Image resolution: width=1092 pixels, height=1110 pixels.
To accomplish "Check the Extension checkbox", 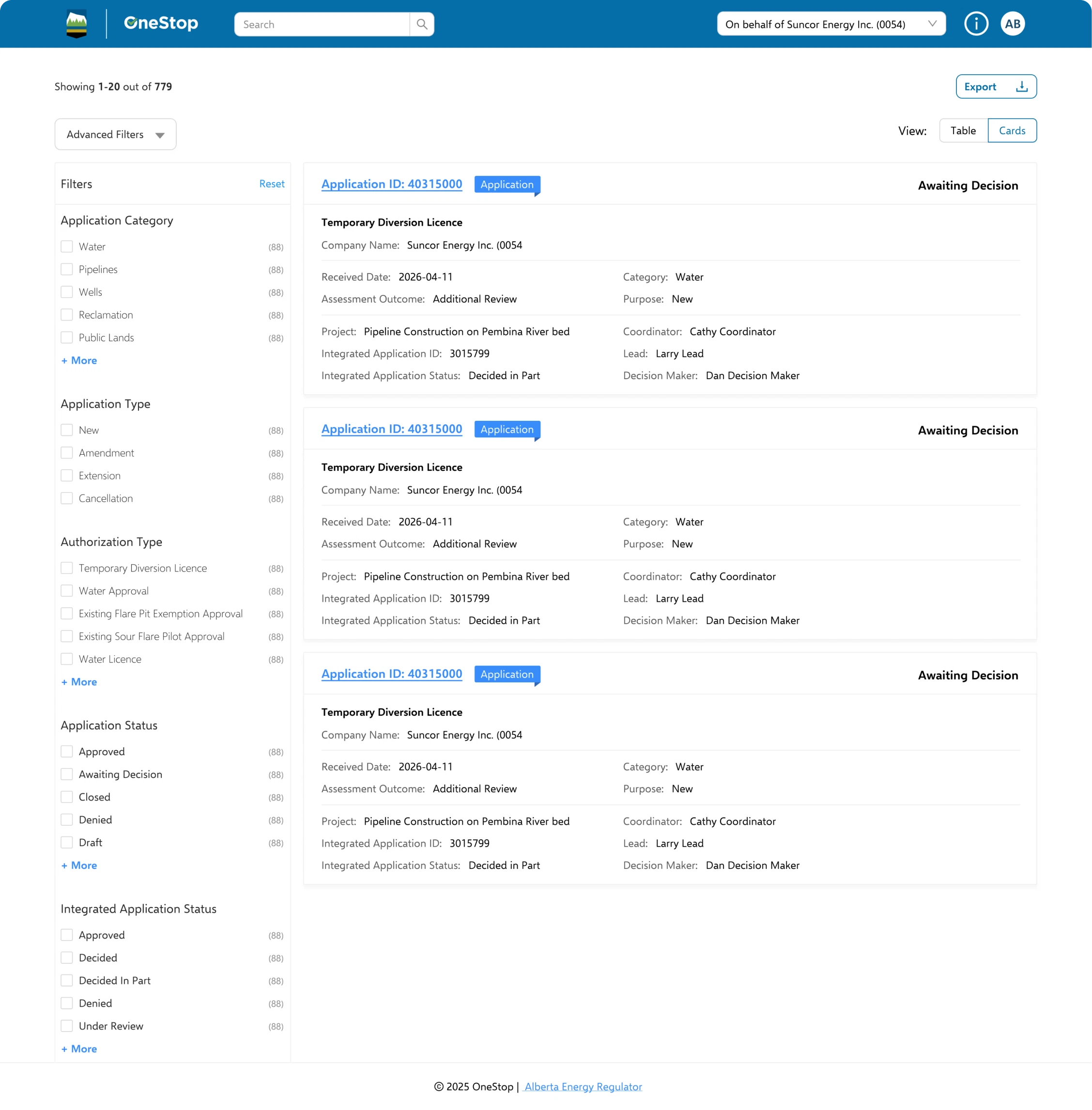I will (x=67, y=476).
